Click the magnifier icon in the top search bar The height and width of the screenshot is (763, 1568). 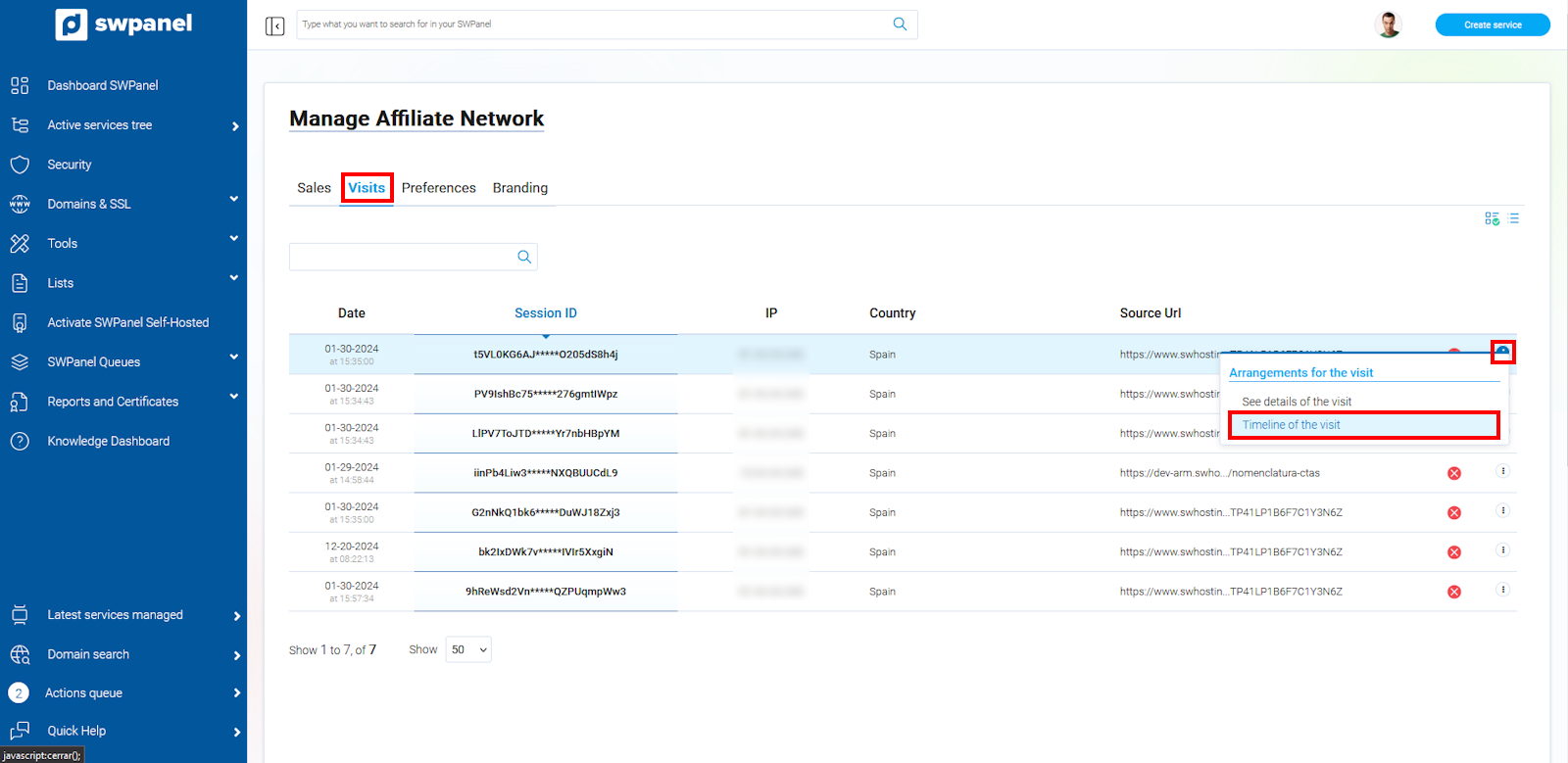tap(900, 24)
